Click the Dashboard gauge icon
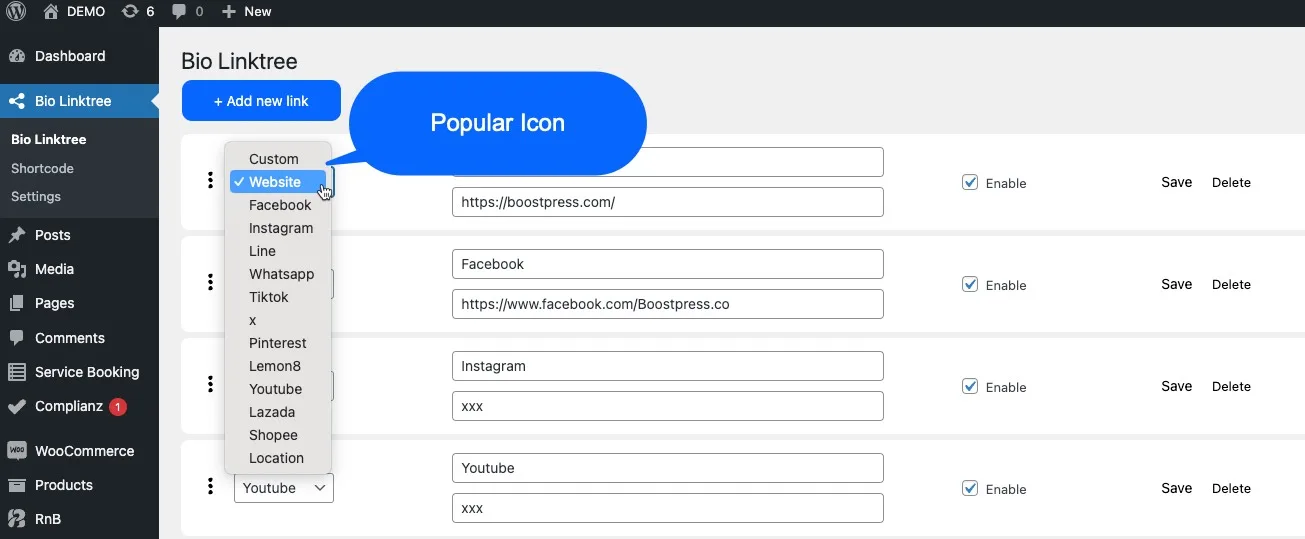This screenshot has height=539, width=1305. (17, 56)
